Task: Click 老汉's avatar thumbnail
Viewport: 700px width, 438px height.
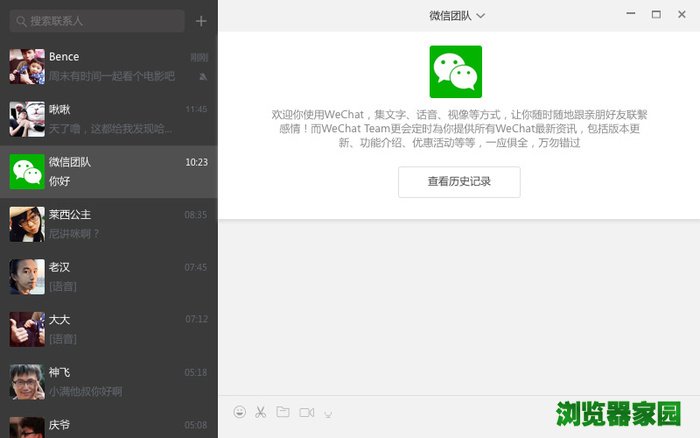Action: (27, 277)
